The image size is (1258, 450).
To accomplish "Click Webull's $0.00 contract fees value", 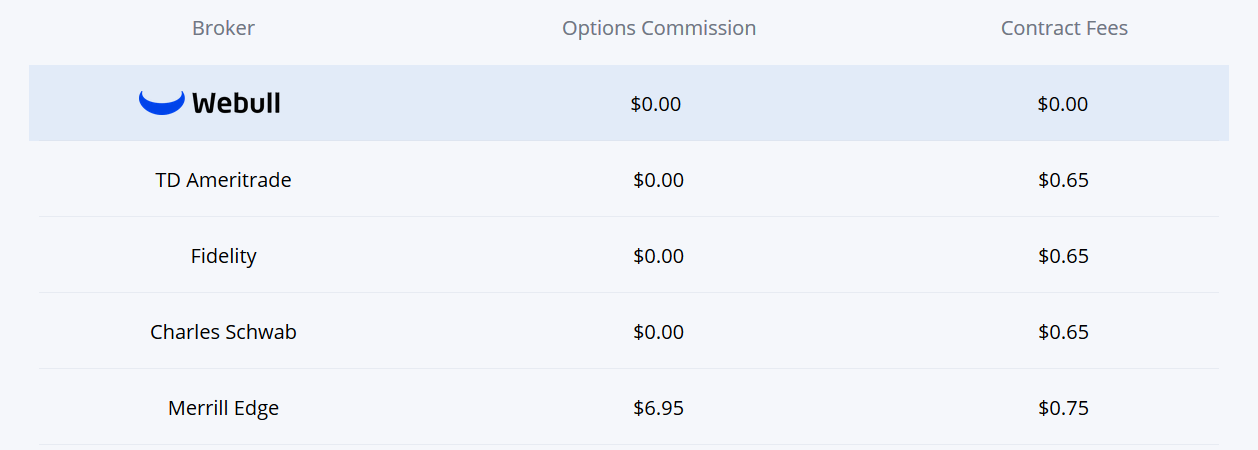I will coord(1063,104).
